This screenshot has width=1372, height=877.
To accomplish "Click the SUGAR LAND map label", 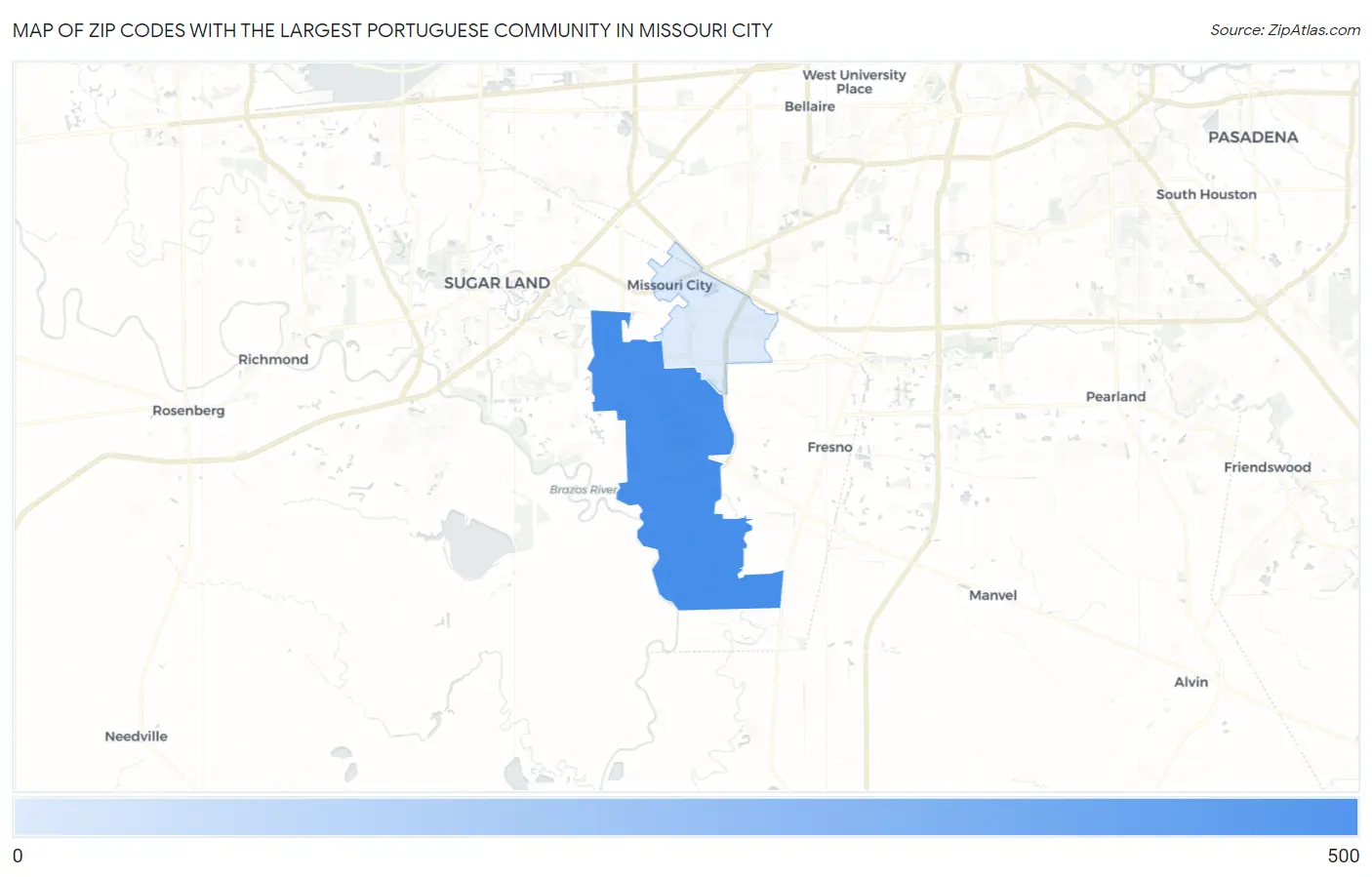I will tap(497, 283).
